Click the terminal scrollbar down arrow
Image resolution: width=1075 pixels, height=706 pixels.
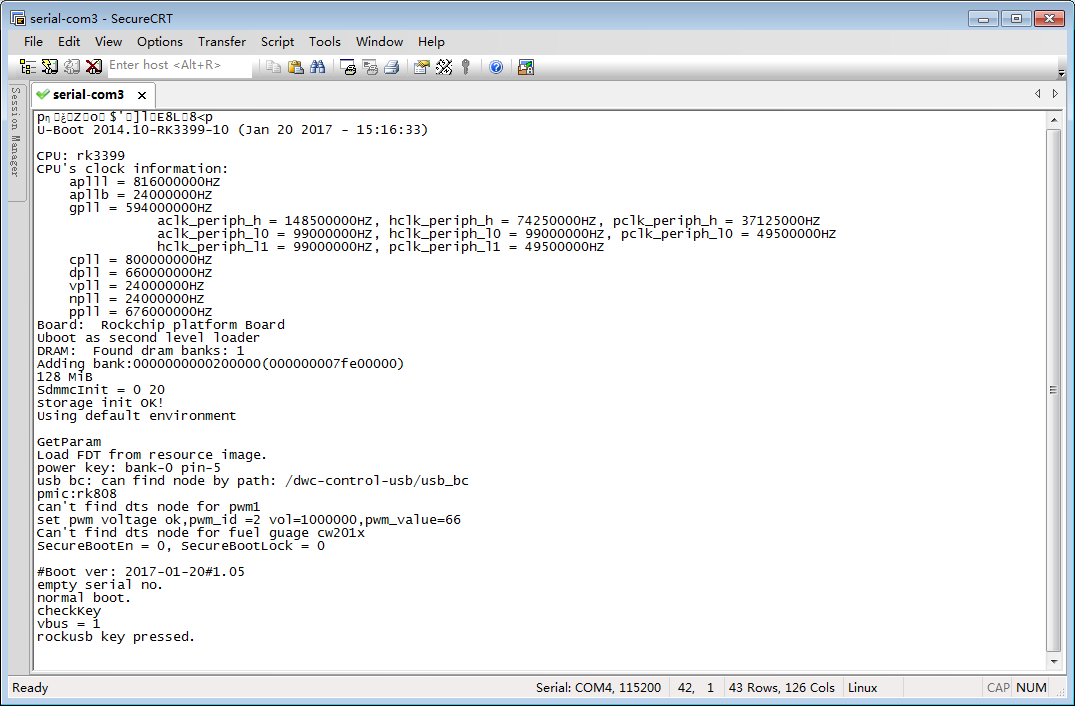coord(1052,661)
